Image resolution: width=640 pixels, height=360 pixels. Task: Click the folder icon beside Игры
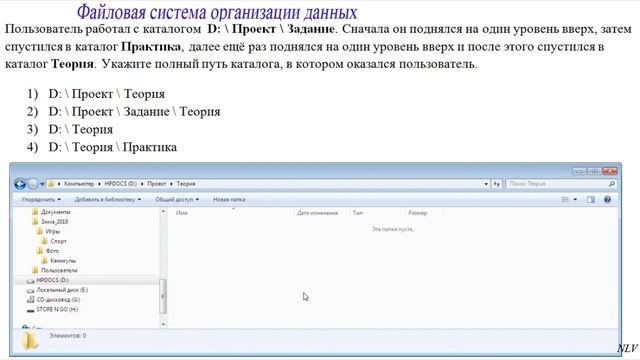coord(40,231)
